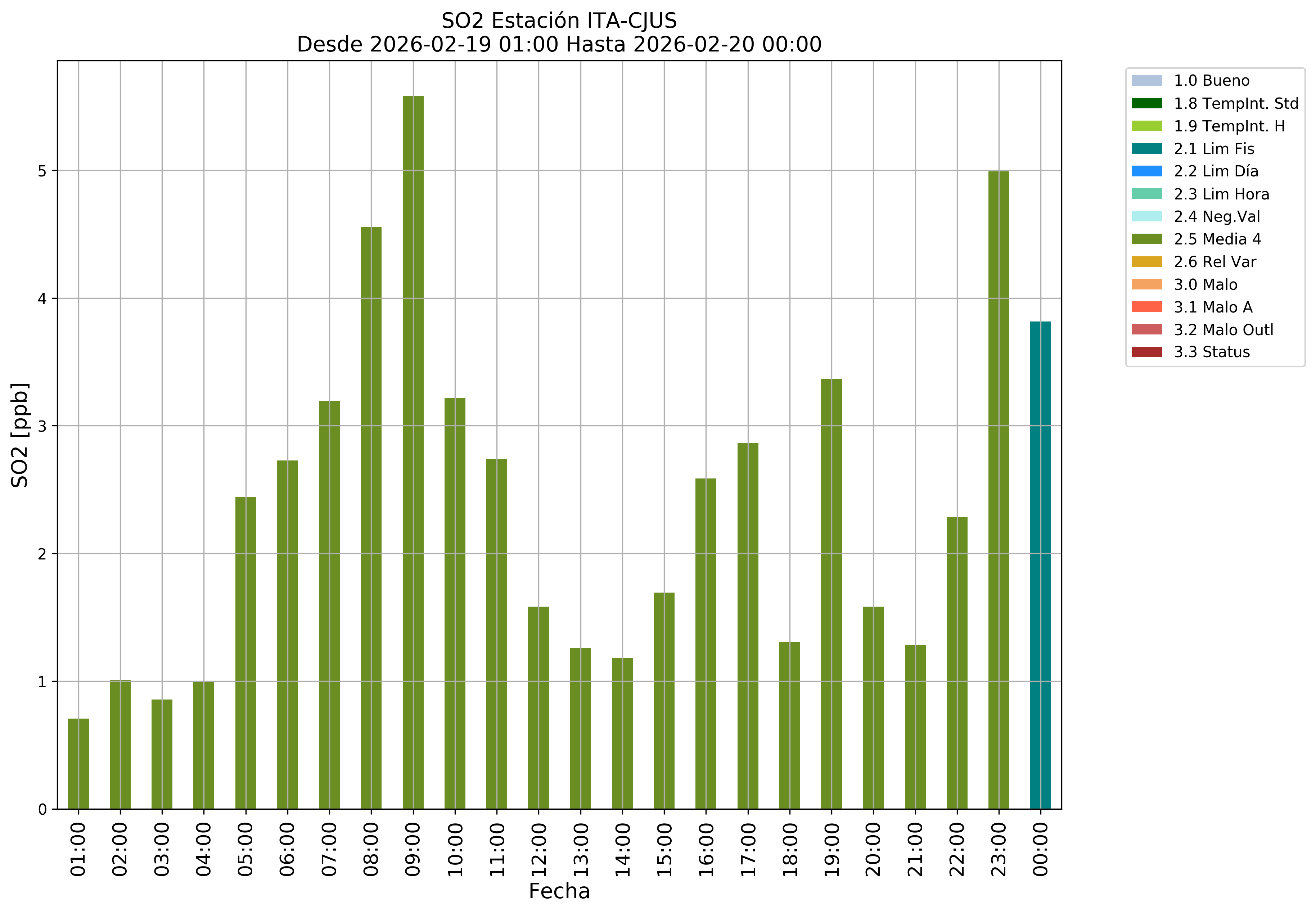This screenshot has width=1316, height=913.
Task: Click the 3.1 Malo A legend swatch
Action: point(1146,307)
